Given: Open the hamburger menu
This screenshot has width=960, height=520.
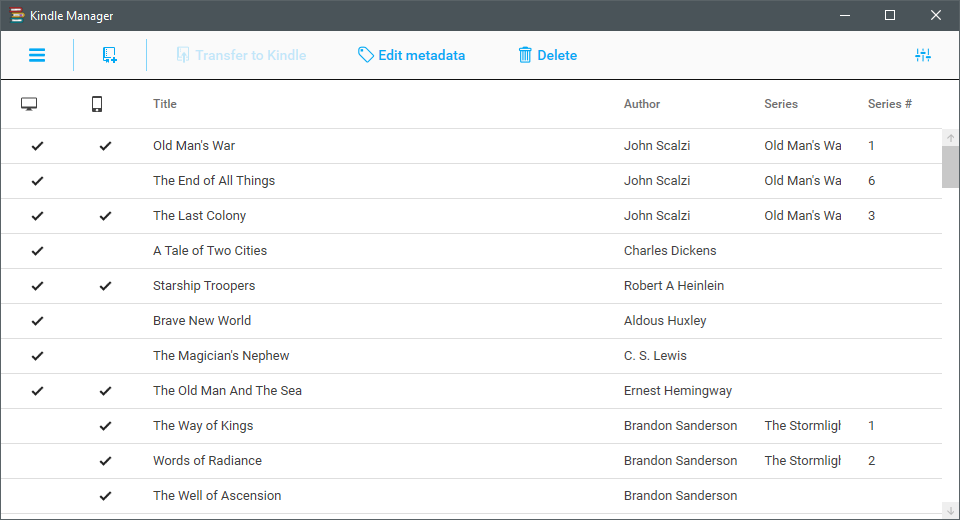Looking at the screenshot, I should [37, 55].
